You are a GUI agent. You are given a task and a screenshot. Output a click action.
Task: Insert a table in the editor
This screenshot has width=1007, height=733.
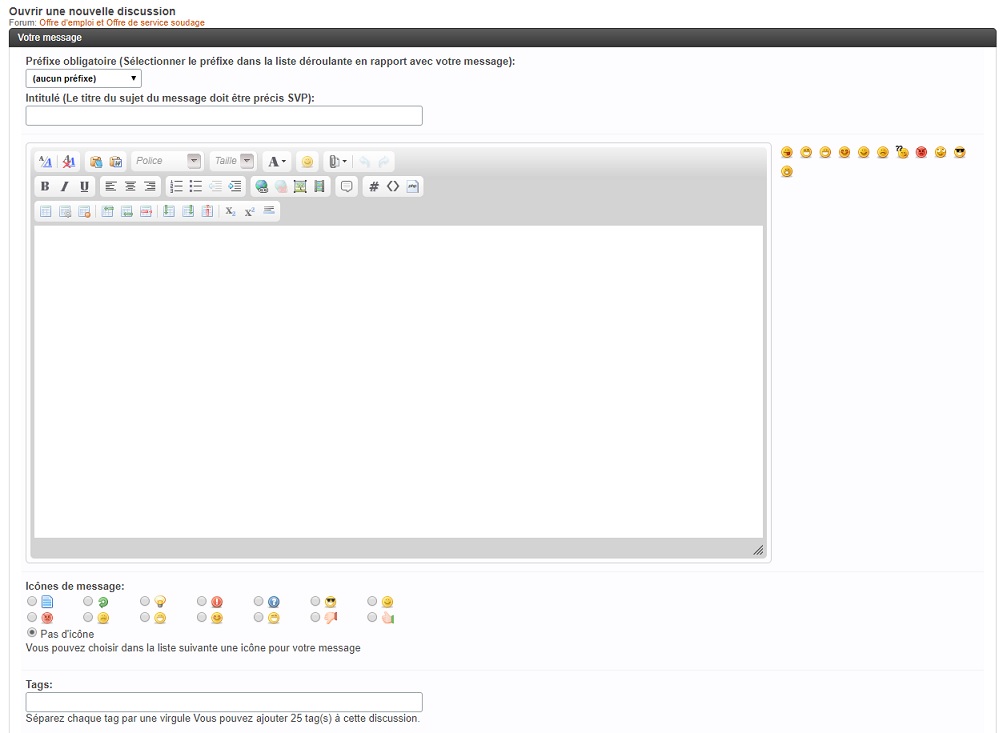pyautogui.click(x=45, y=211)
